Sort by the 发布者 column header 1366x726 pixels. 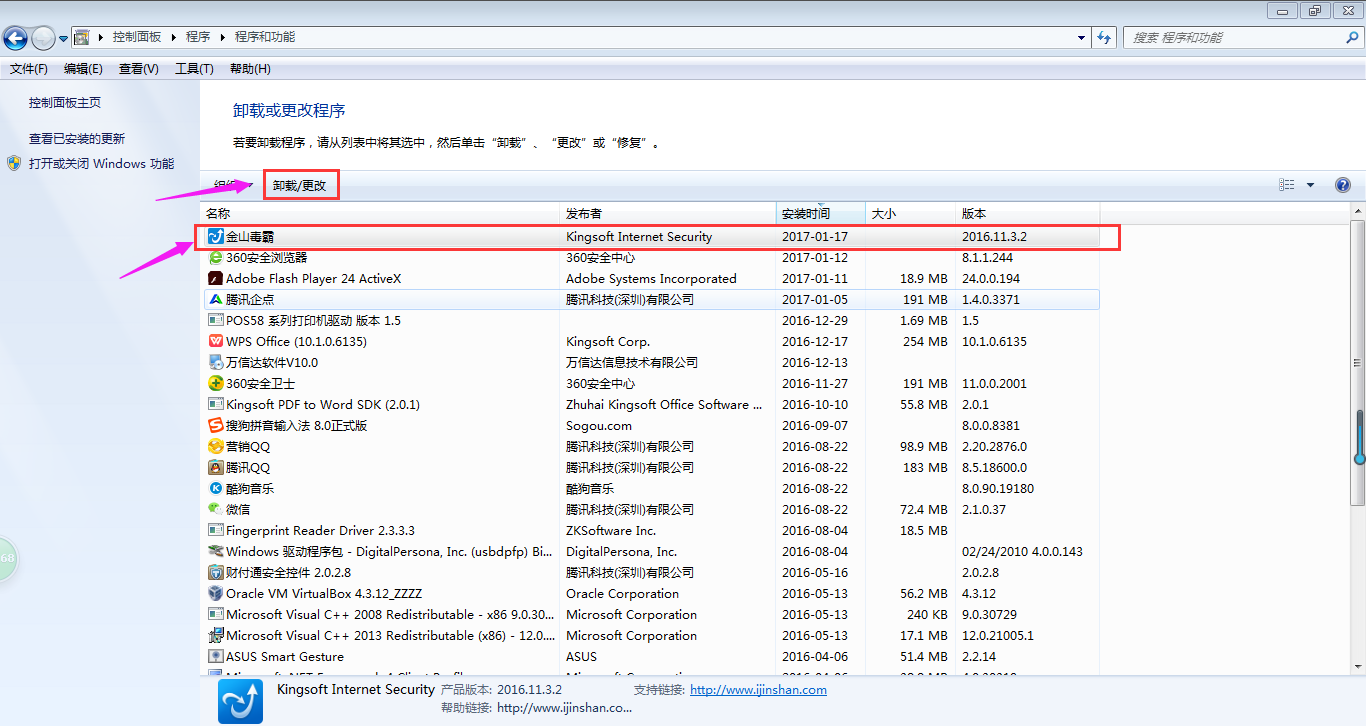click(668, 214)
